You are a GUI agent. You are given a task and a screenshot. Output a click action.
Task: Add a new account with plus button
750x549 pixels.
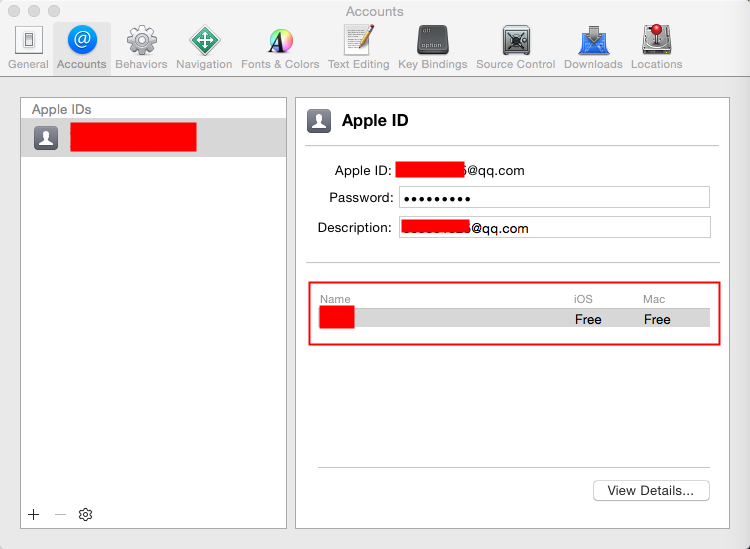tap(33, 515)
